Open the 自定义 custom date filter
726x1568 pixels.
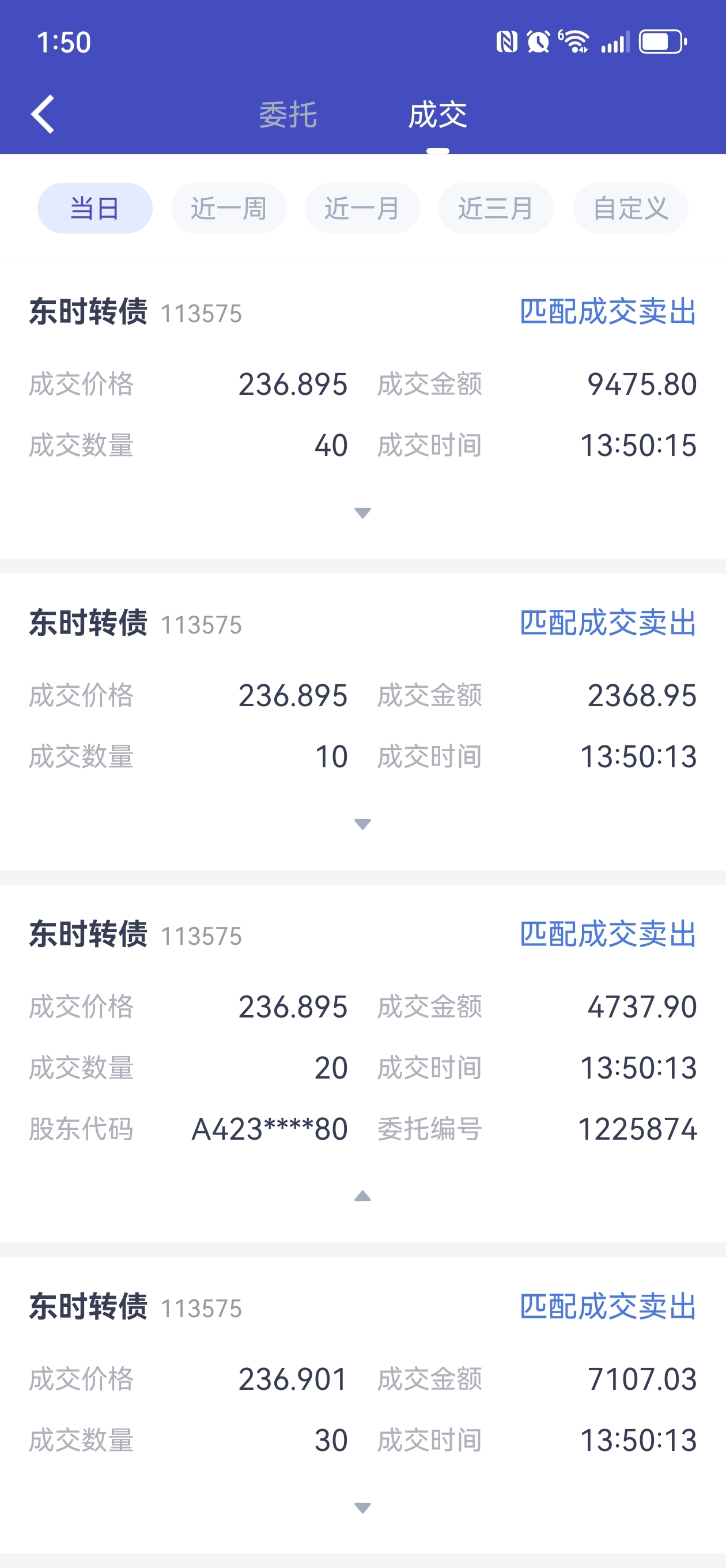coord(630,208)
